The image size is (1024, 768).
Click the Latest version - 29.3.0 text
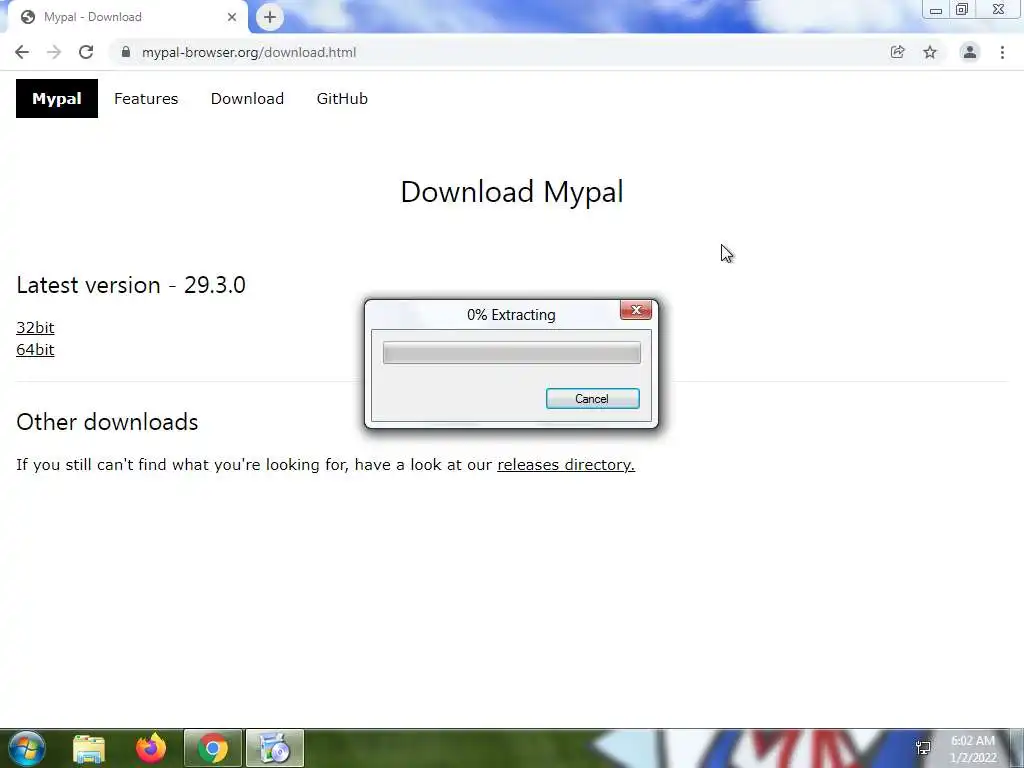tap(131, 285)
